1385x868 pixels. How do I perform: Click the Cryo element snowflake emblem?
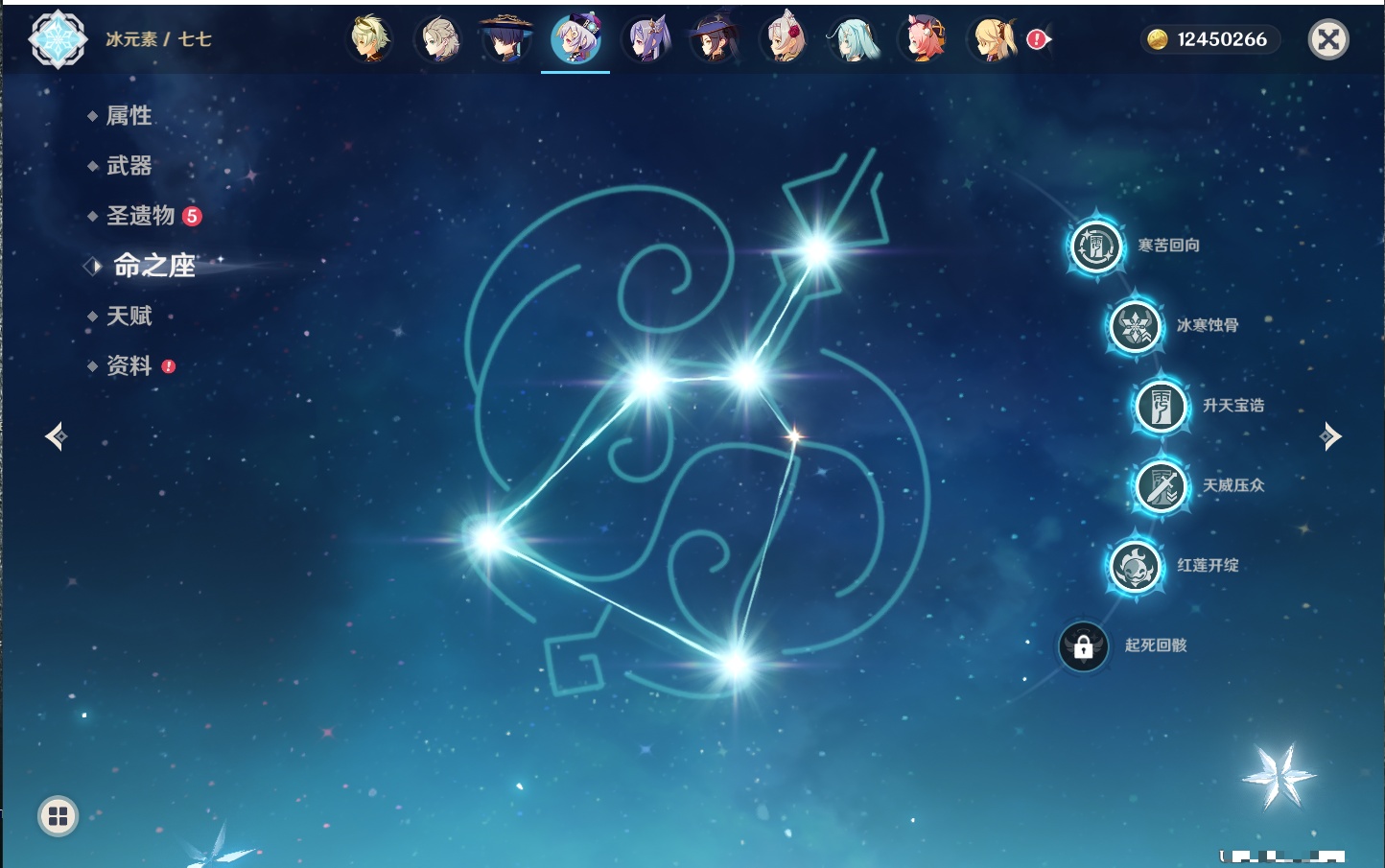(x=58, y=39)
